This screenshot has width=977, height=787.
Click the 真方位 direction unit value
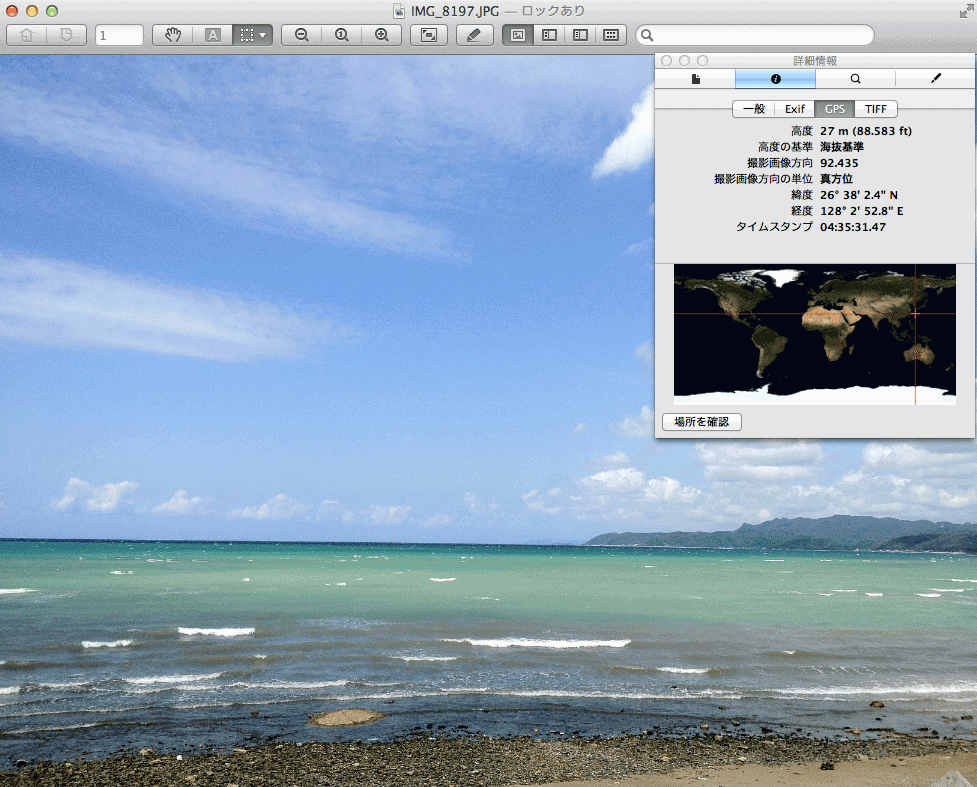click(x=836, y=179)
